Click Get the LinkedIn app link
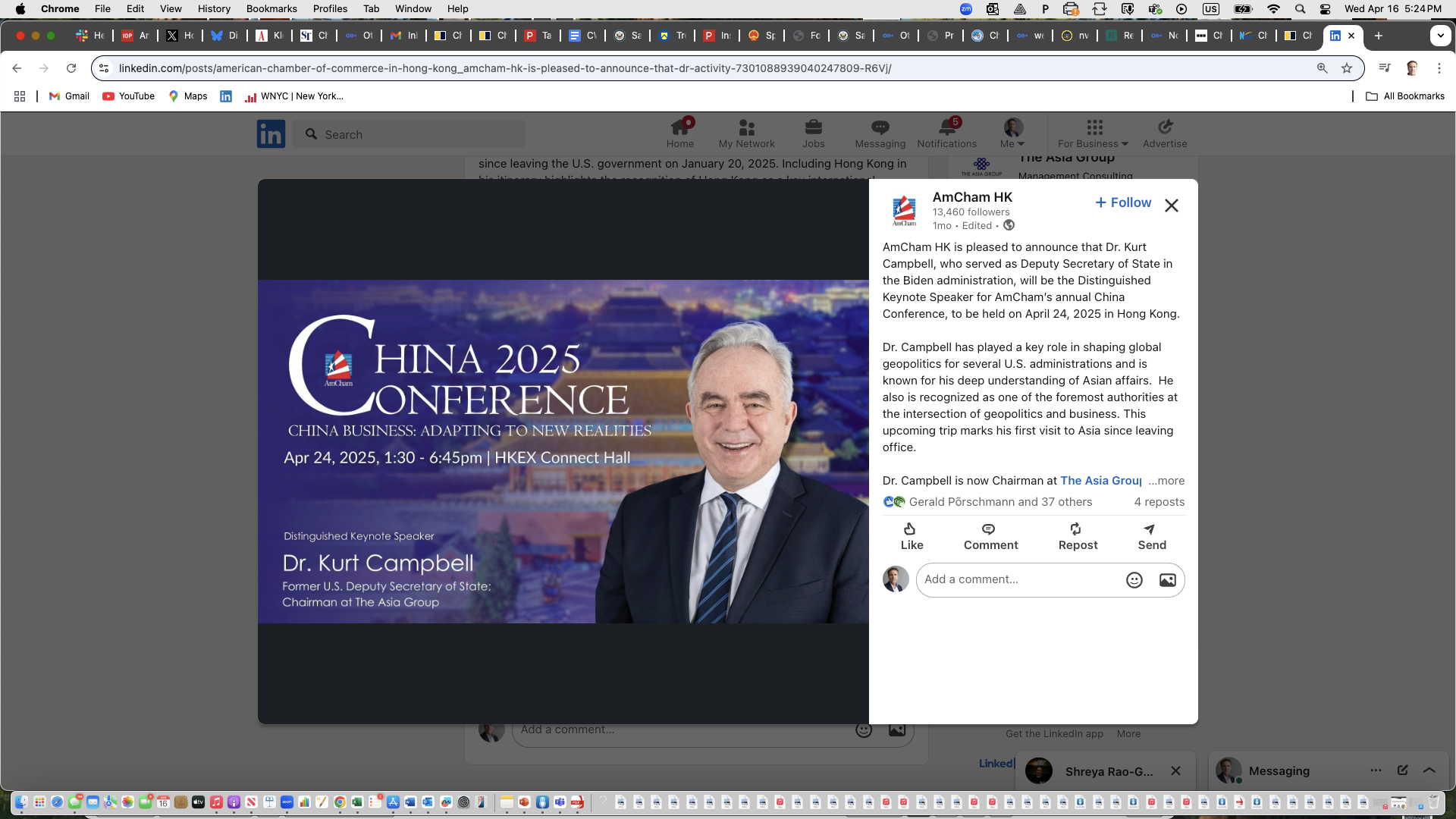The height and width of the screenshot is (819, 1456). 1054,734
